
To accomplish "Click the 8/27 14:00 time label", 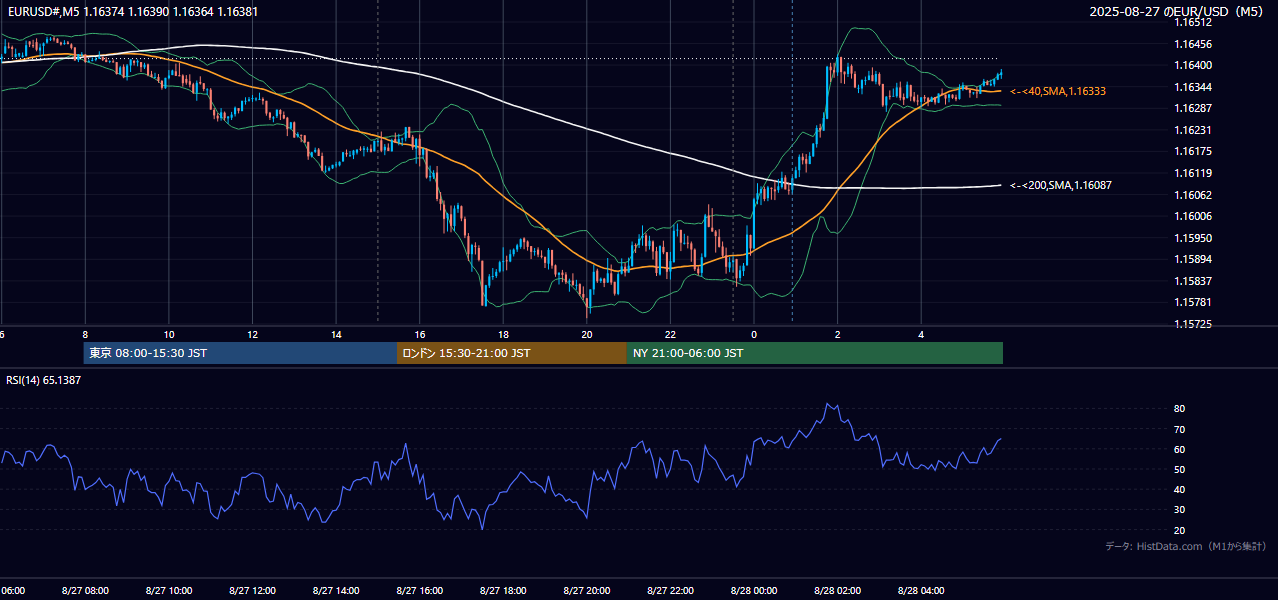I will point(336,590).
